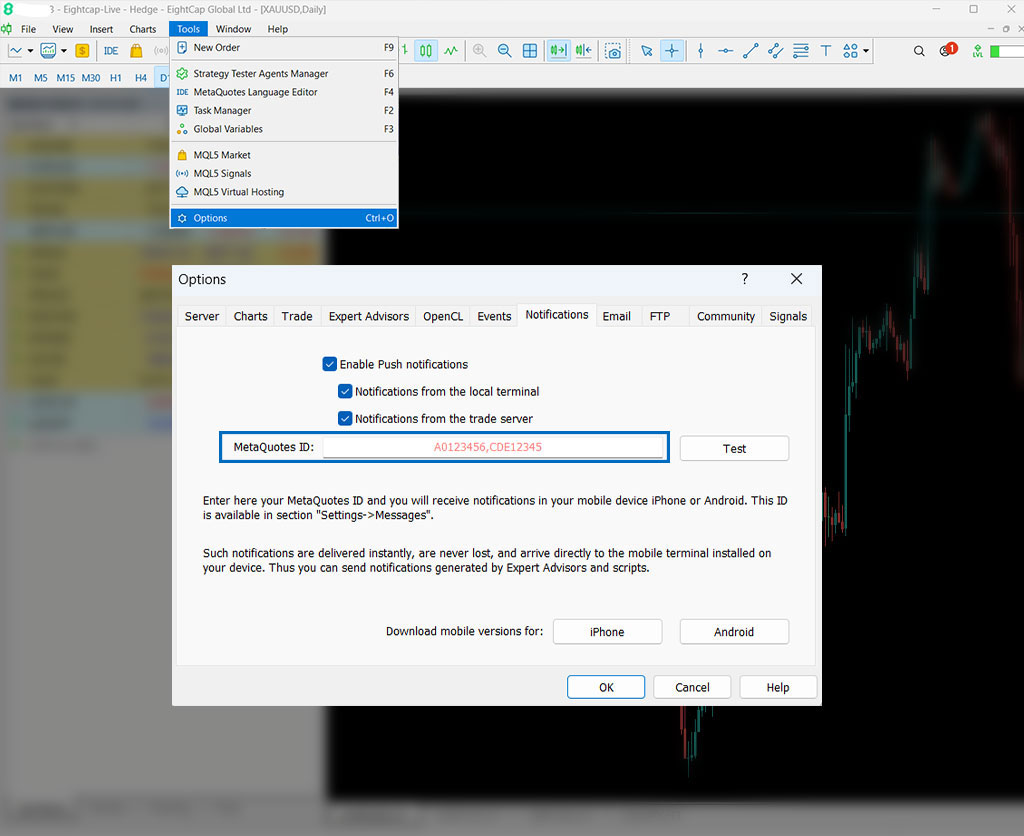Viewport: 1024px width, 836px height.
Task: Select line chart zigzag icon
Action: pyautogui.click(x=451, y=51)
